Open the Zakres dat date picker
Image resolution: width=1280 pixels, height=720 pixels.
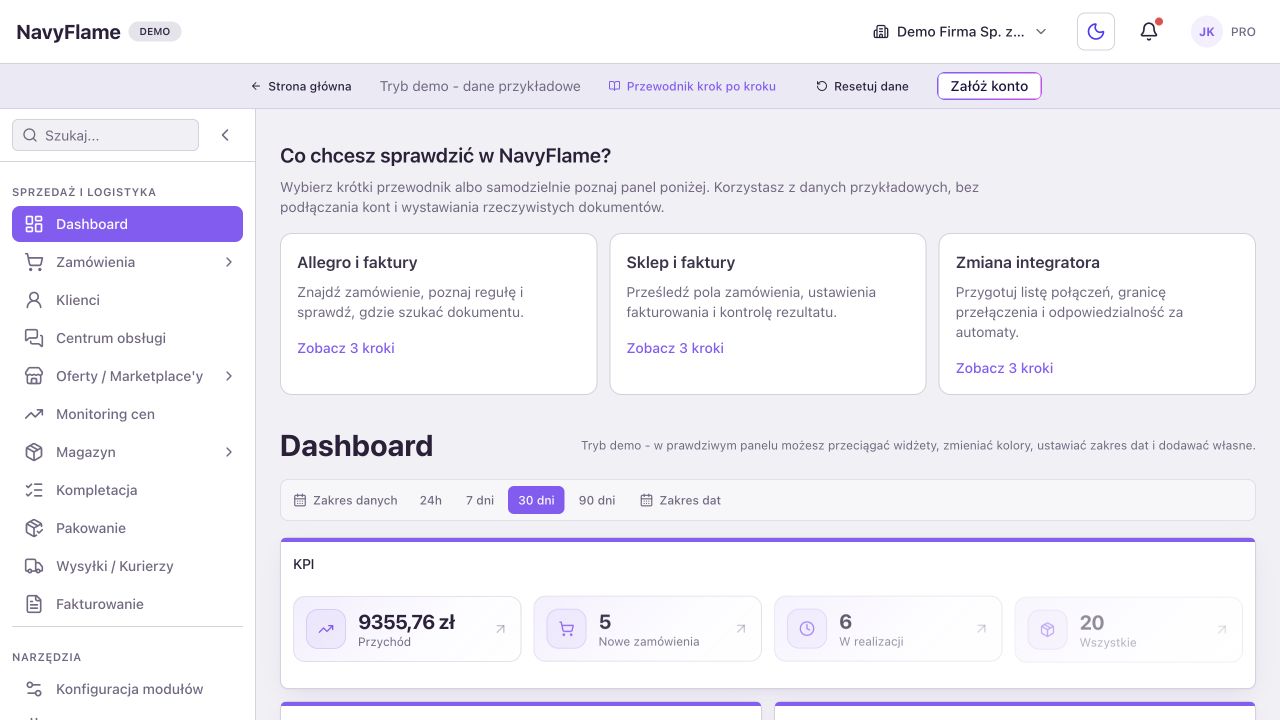(x=680, y=500)
